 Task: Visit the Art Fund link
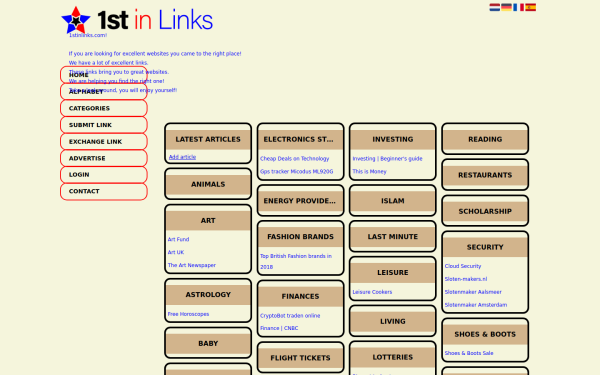point(178,240)
